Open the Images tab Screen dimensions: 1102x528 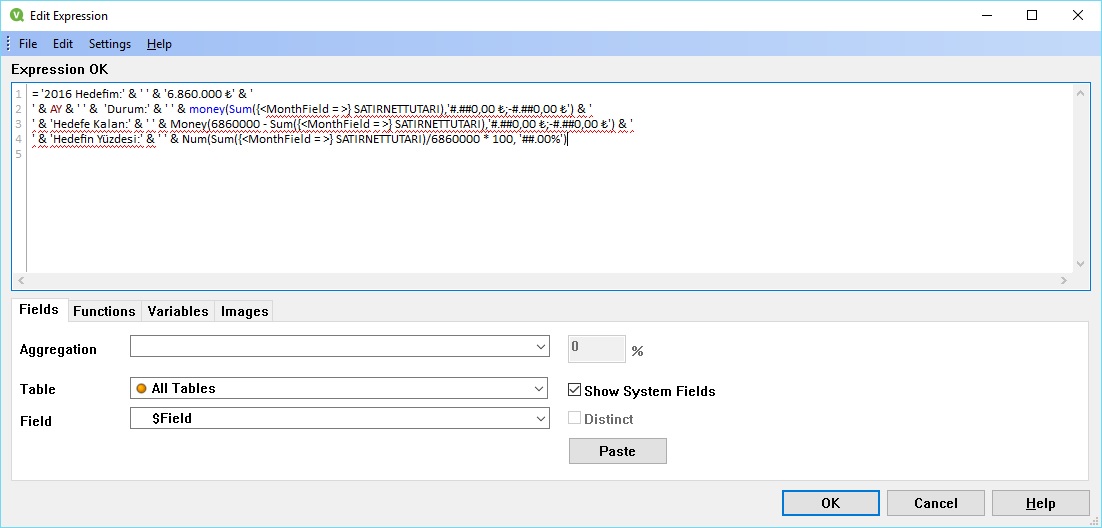(245, 311)
